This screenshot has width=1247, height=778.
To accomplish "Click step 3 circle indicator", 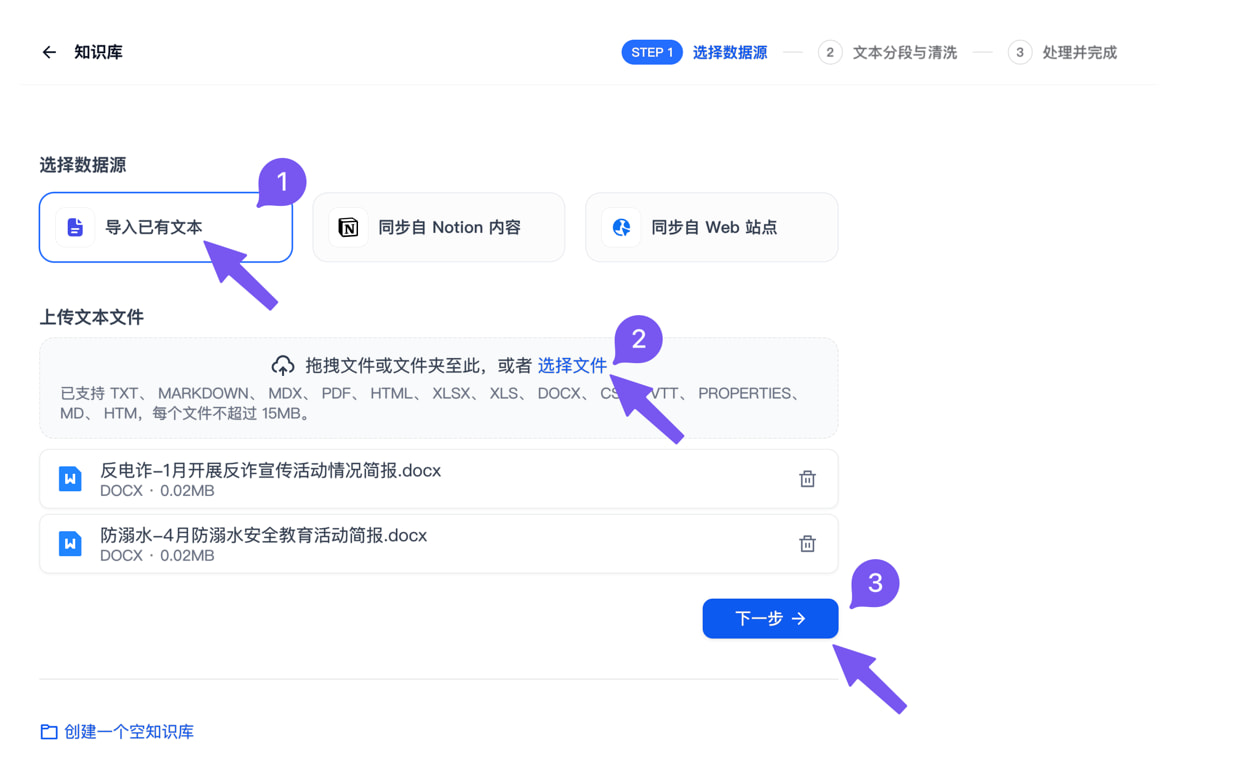I will coord(1019,52).
